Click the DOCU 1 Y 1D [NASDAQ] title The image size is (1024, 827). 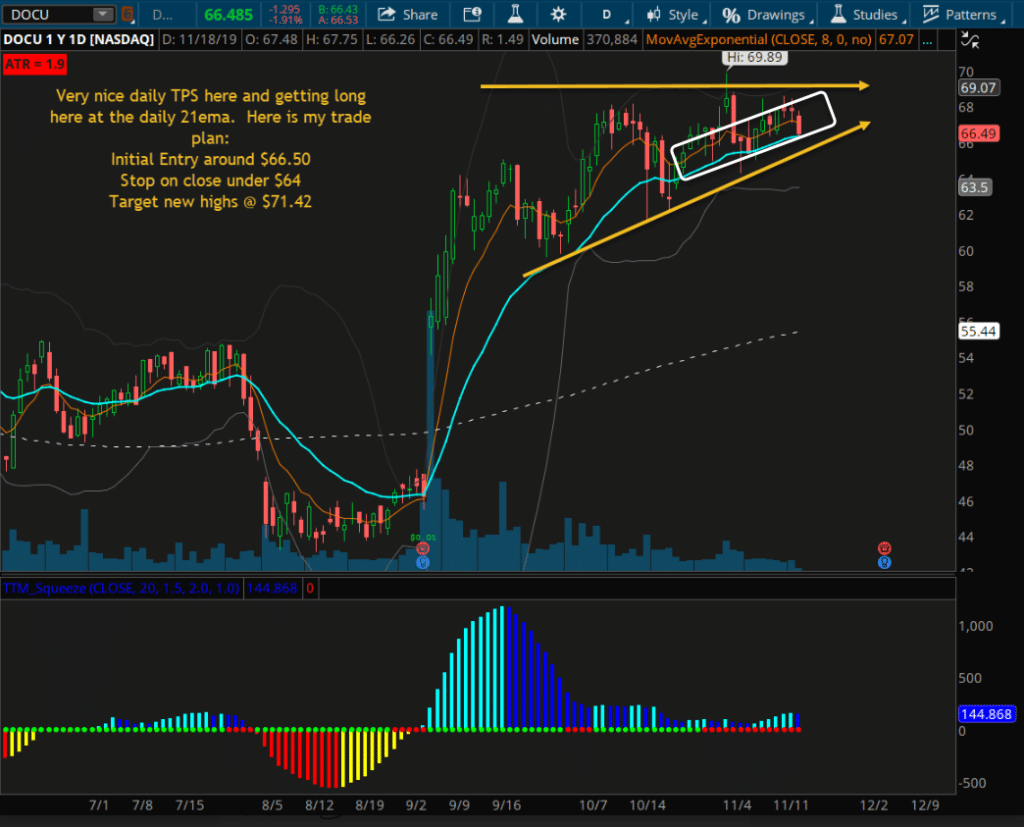pos(78,40)
